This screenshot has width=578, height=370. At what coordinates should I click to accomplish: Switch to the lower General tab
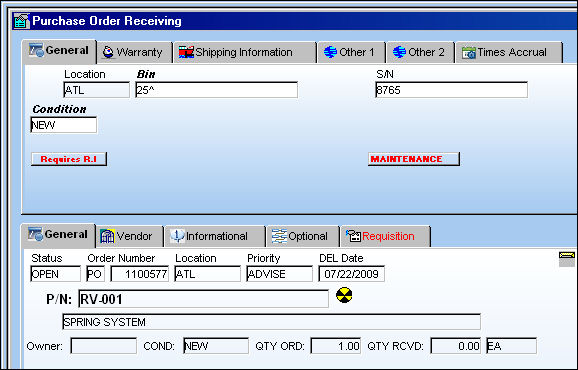58,235
